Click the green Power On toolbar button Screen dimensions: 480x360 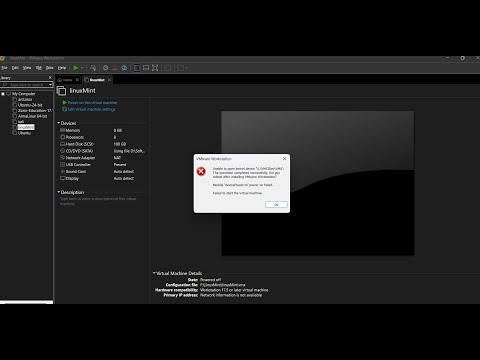click(76, 68)
